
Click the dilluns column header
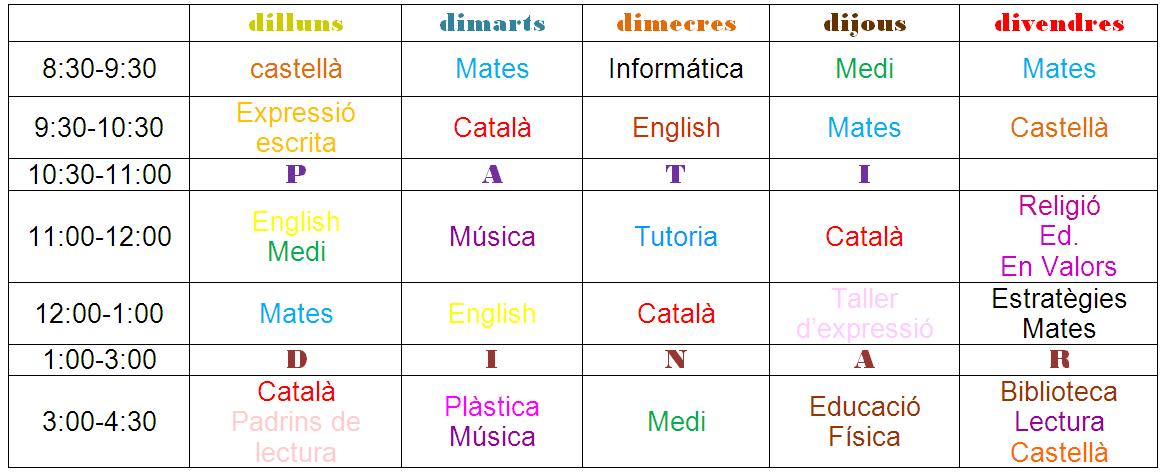pyautogui.click(x=296, y=24)
